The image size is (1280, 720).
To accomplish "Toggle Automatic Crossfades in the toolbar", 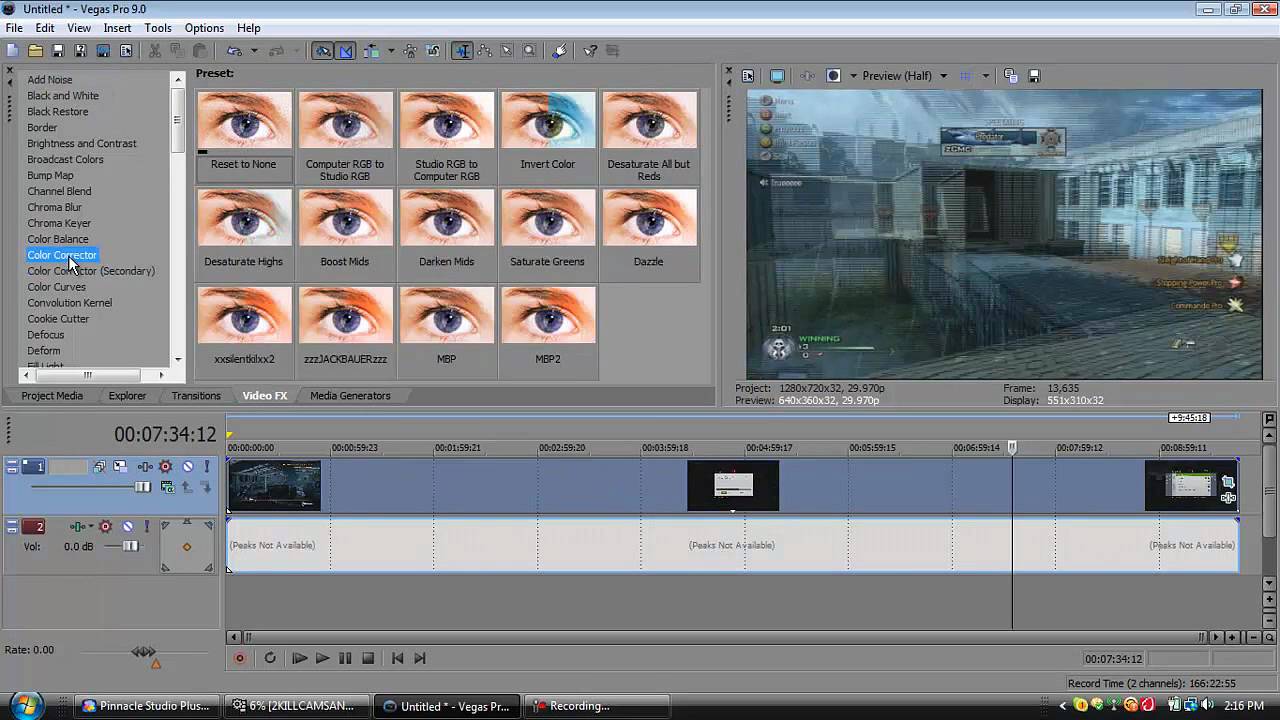I will tap(346, 51).
